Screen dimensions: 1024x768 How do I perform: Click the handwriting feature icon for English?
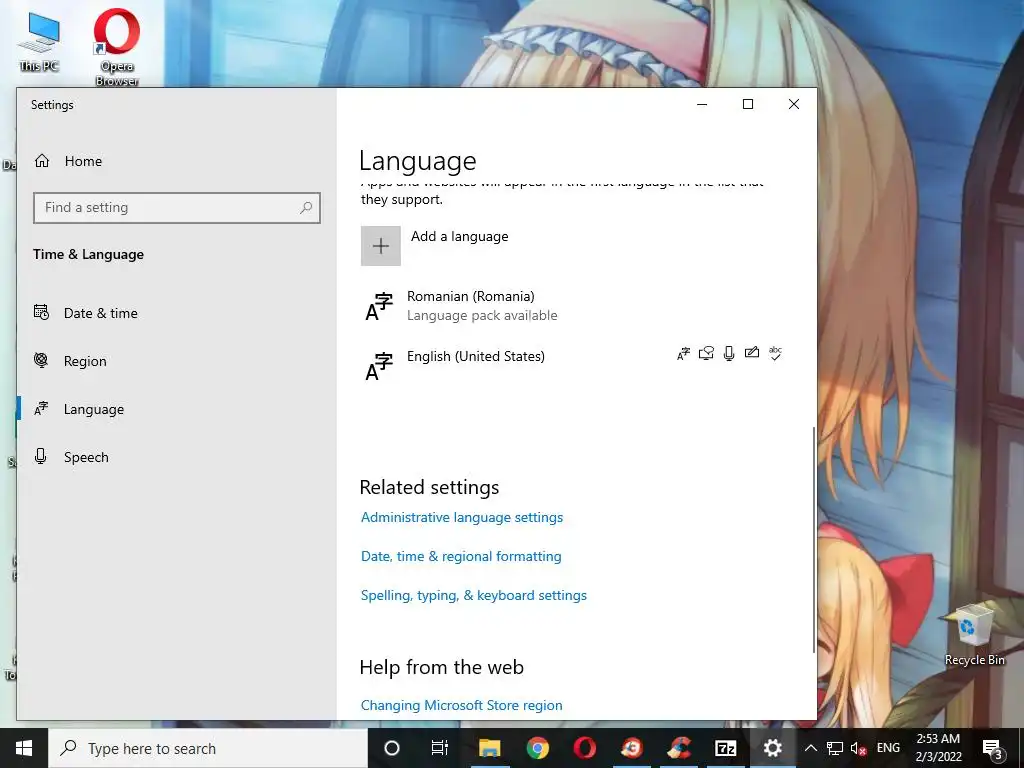coord(752,353)
